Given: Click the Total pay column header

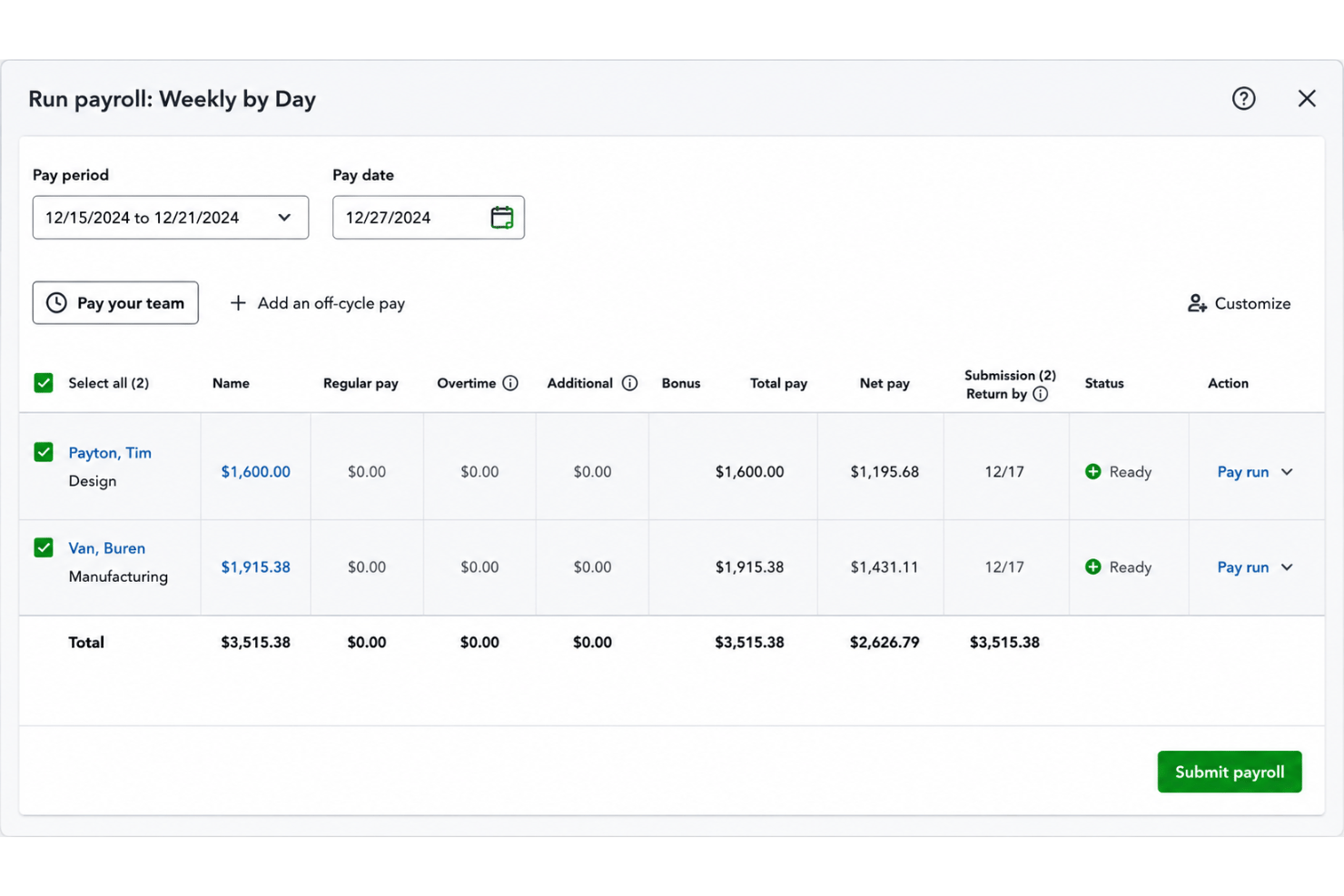Looking at the screenshot, I should (x=778, y=383).
